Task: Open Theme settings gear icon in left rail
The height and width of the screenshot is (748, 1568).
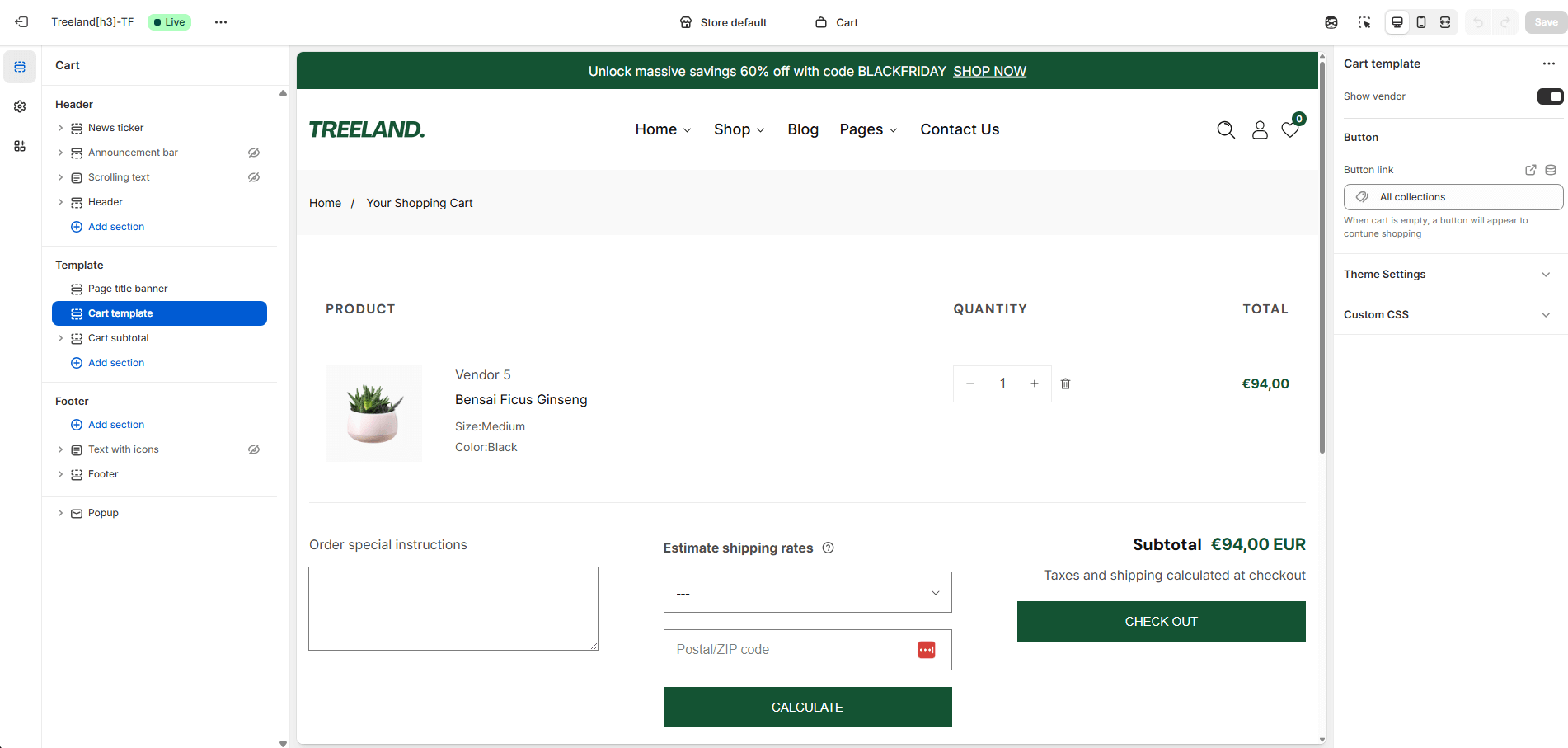Action: [x=20, y=106]
